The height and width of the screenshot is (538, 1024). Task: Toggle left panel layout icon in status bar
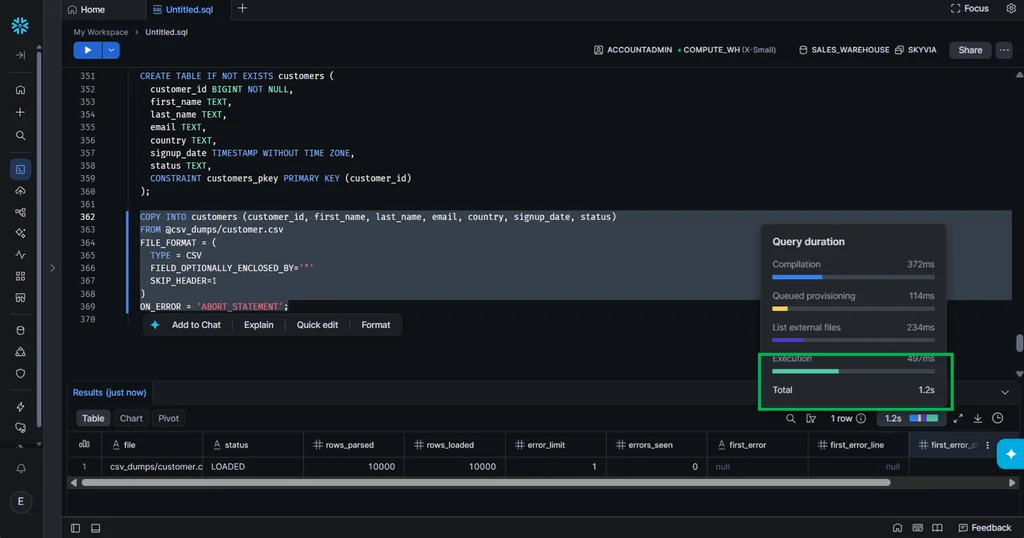click(75, 528)
